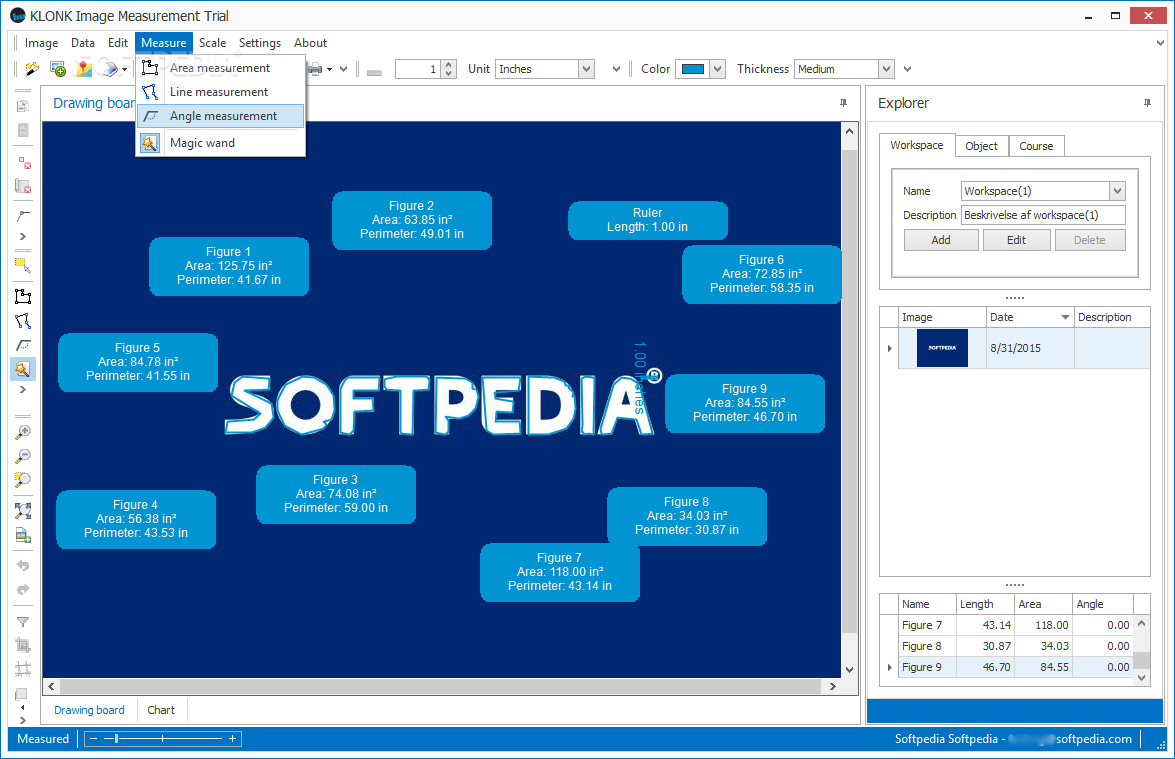
Task: Open the Scale menu
Action: [212, 43]
